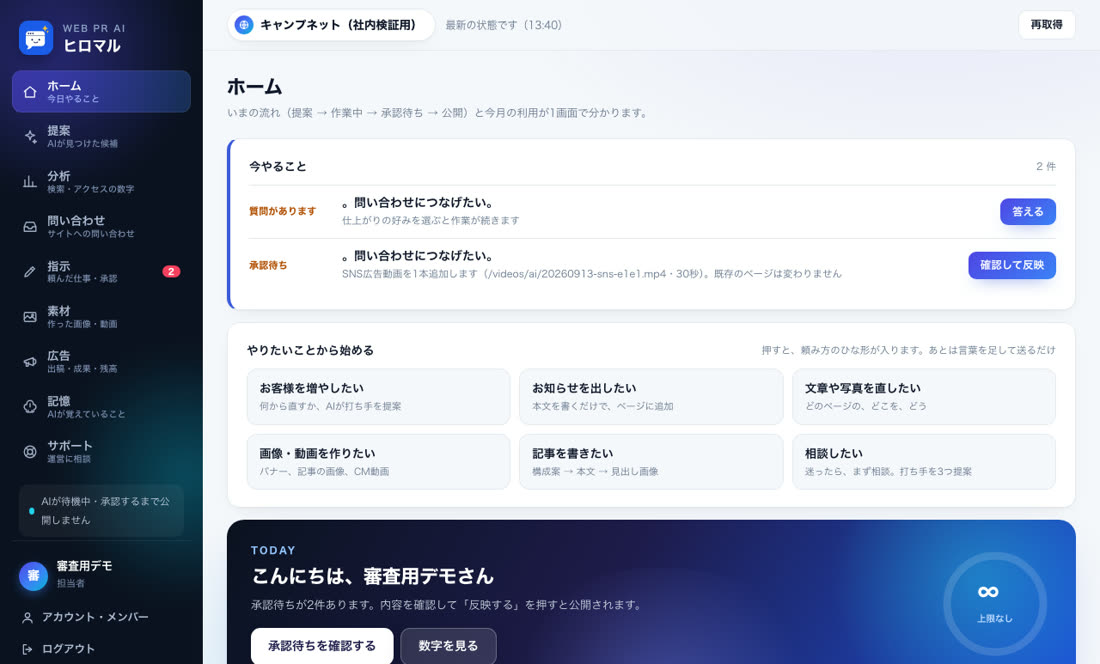1100x664 pixels.
Task: Click the person icon beside アカウント・メンバー
Action: (27, 618)
